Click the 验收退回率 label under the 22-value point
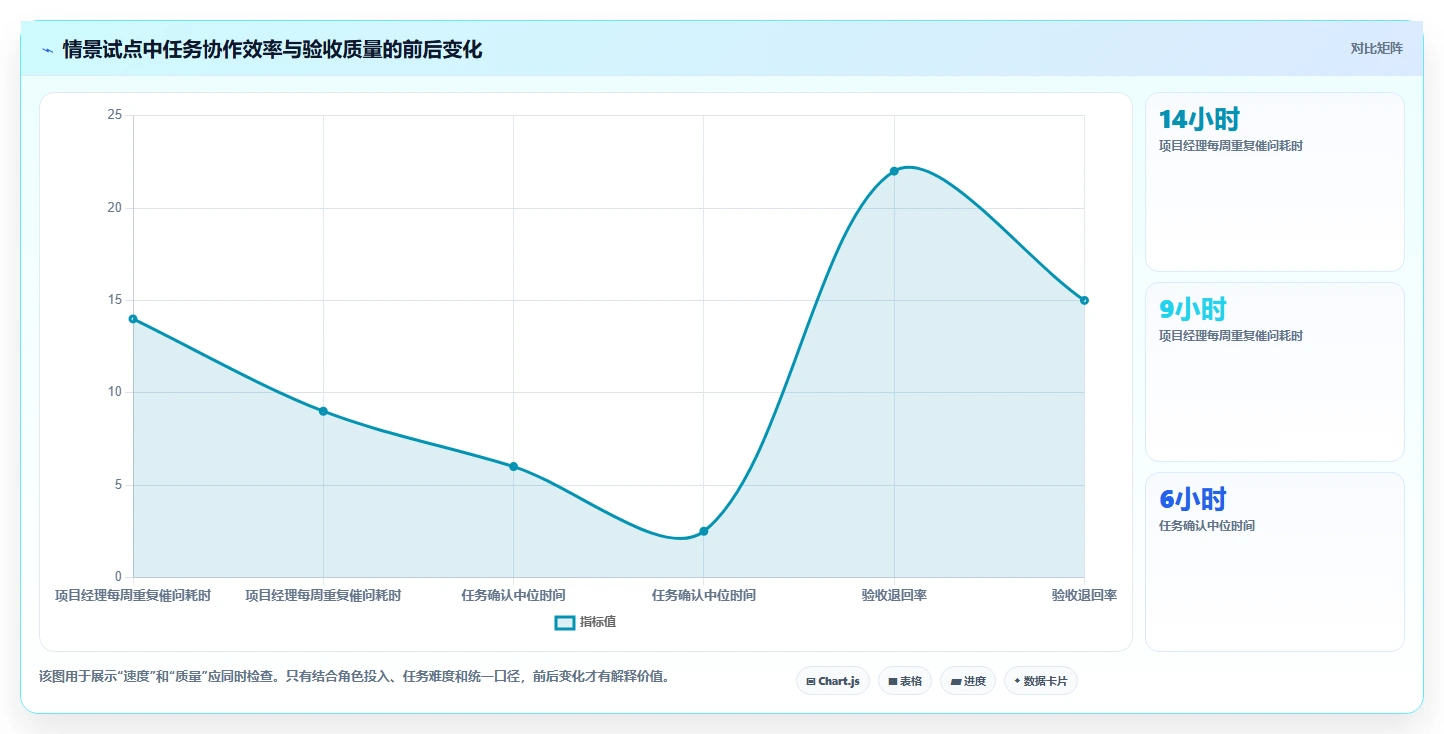1444x734 pixels. (x=894, y=596)
